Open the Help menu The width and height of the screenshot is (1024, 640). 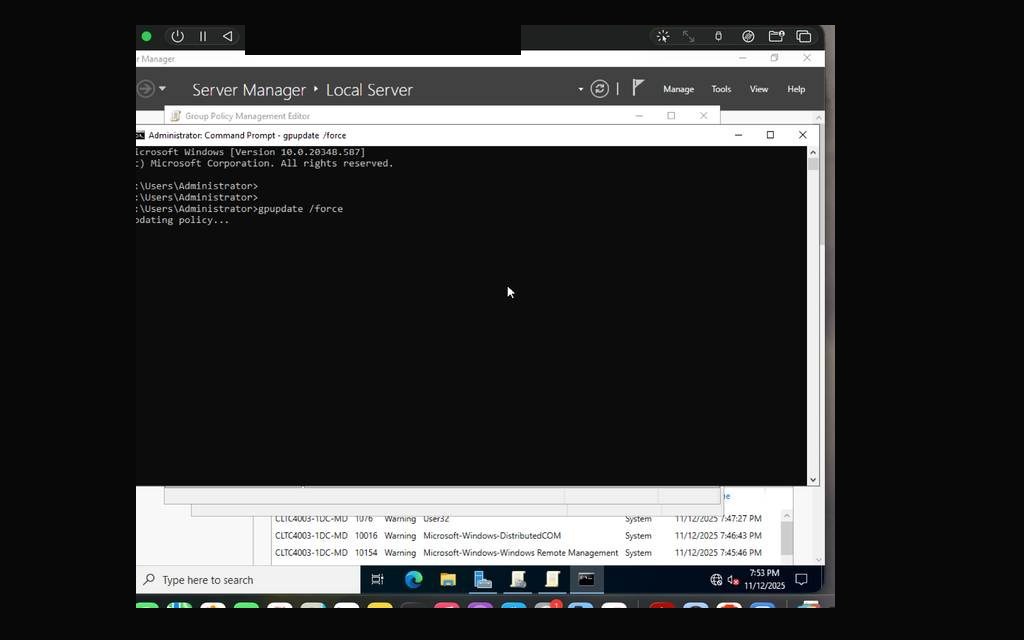pyautogui.click(x=796, y=89)
